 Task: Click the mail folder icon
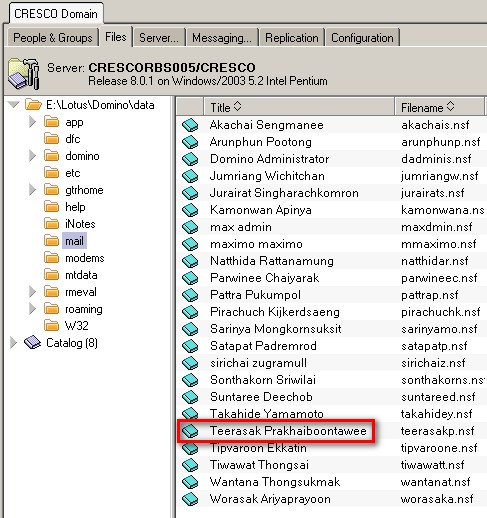tap(52, 241)
